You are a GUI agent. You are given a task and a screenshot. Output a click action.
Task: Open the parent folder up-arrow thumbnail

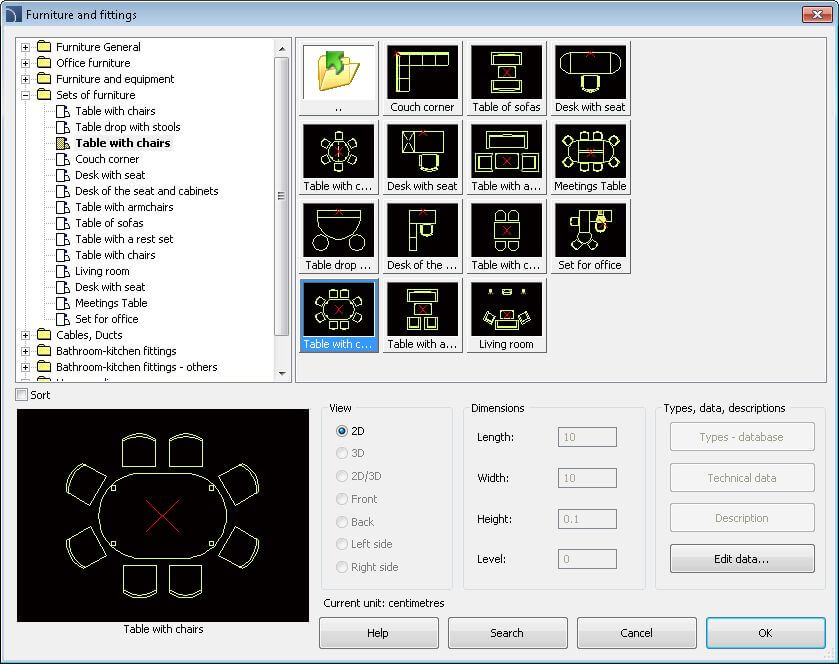coord(338,72)
